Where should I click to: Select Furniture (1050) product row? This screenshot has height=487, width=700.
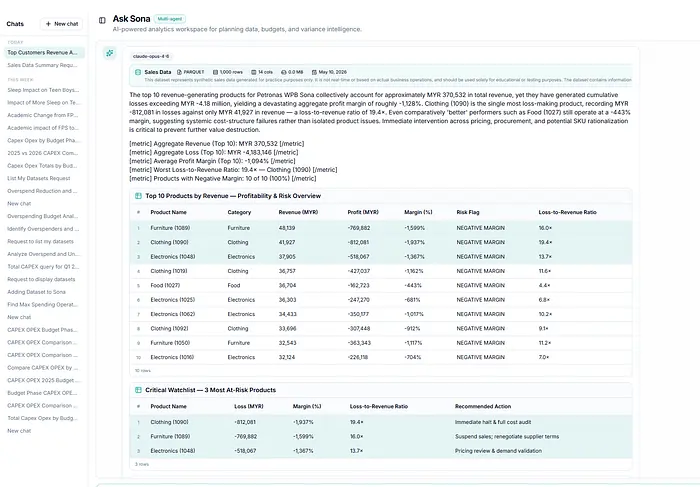point(381,343)
